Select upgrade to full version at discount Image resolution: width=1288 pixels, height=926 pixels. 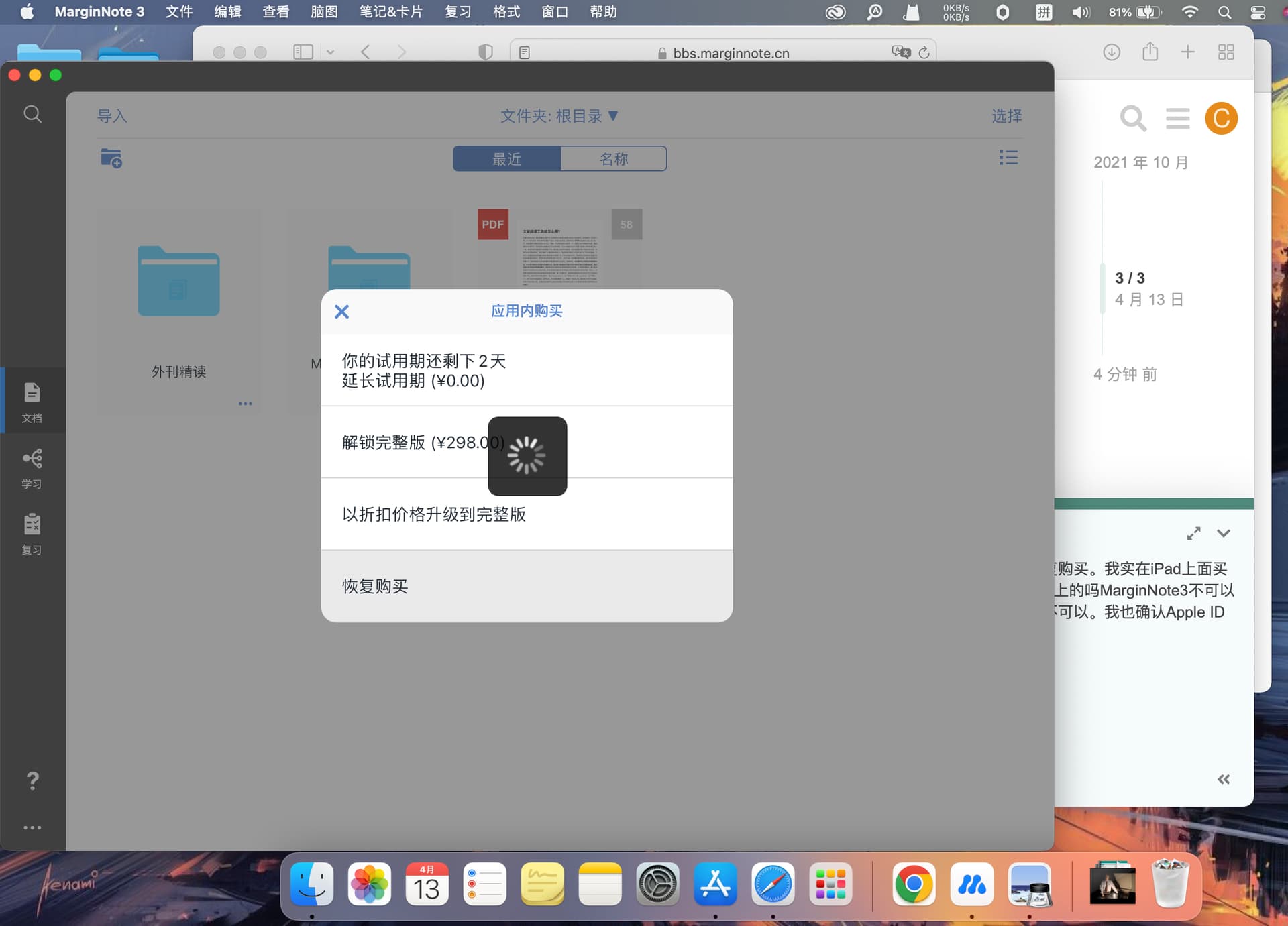coord(527,514)
